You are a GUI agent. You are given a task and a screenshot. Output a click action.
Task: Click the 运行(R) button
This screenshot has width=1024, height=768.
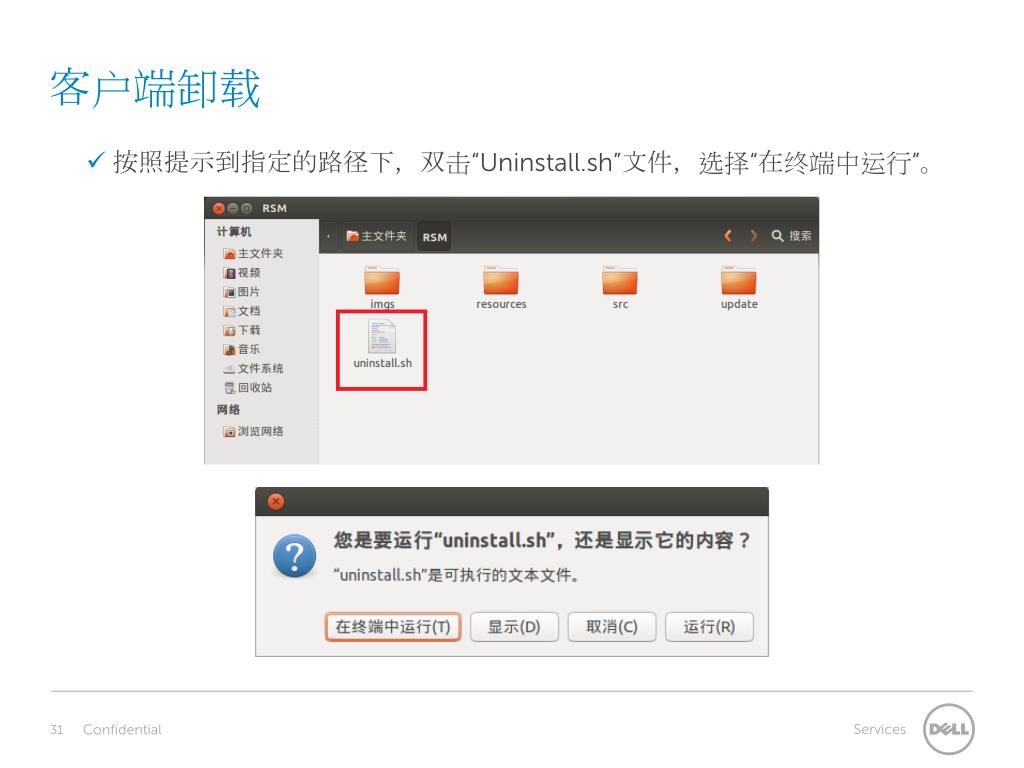(709, 627)
